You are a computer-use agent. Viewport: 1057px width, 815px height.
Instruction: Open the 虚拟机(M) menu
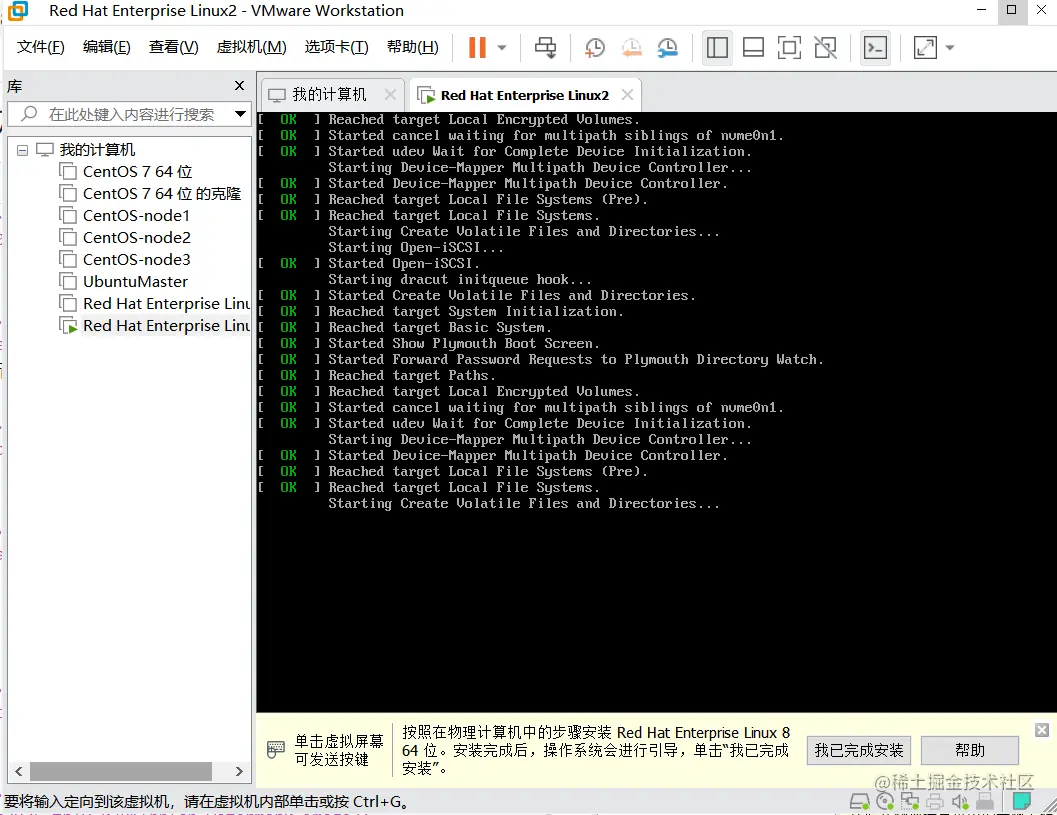coord(251,47)
